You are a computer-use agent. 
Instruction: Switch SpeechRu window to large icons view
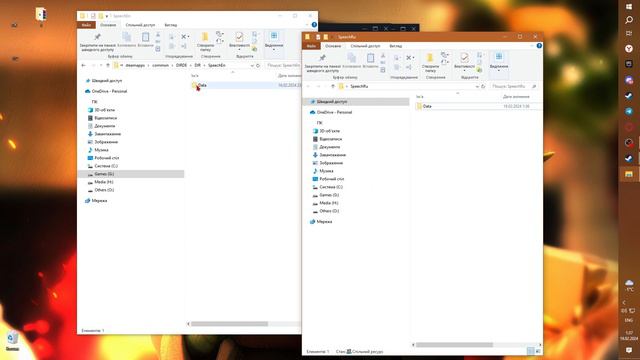538,351
